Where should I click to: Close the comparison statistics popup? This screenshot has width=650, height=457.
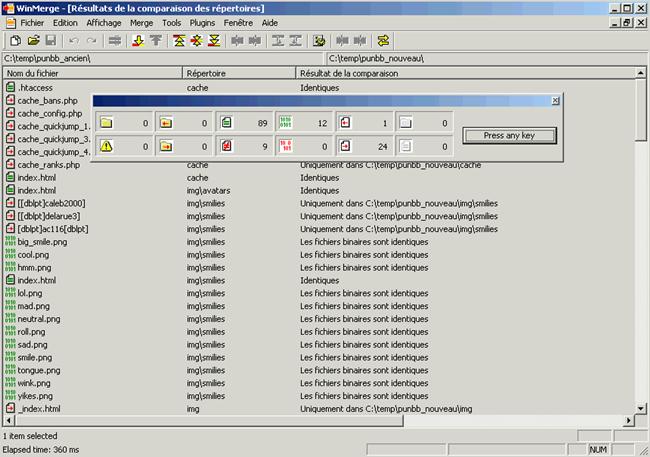556,101
